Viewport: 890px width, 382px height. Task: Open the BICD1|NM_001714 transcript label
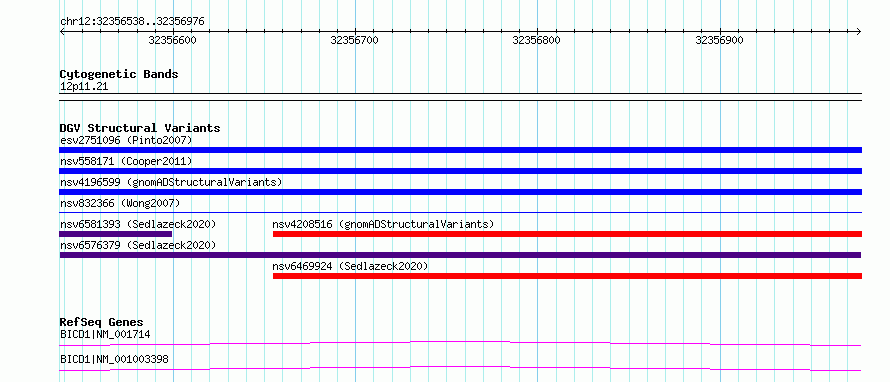[105, 334]
